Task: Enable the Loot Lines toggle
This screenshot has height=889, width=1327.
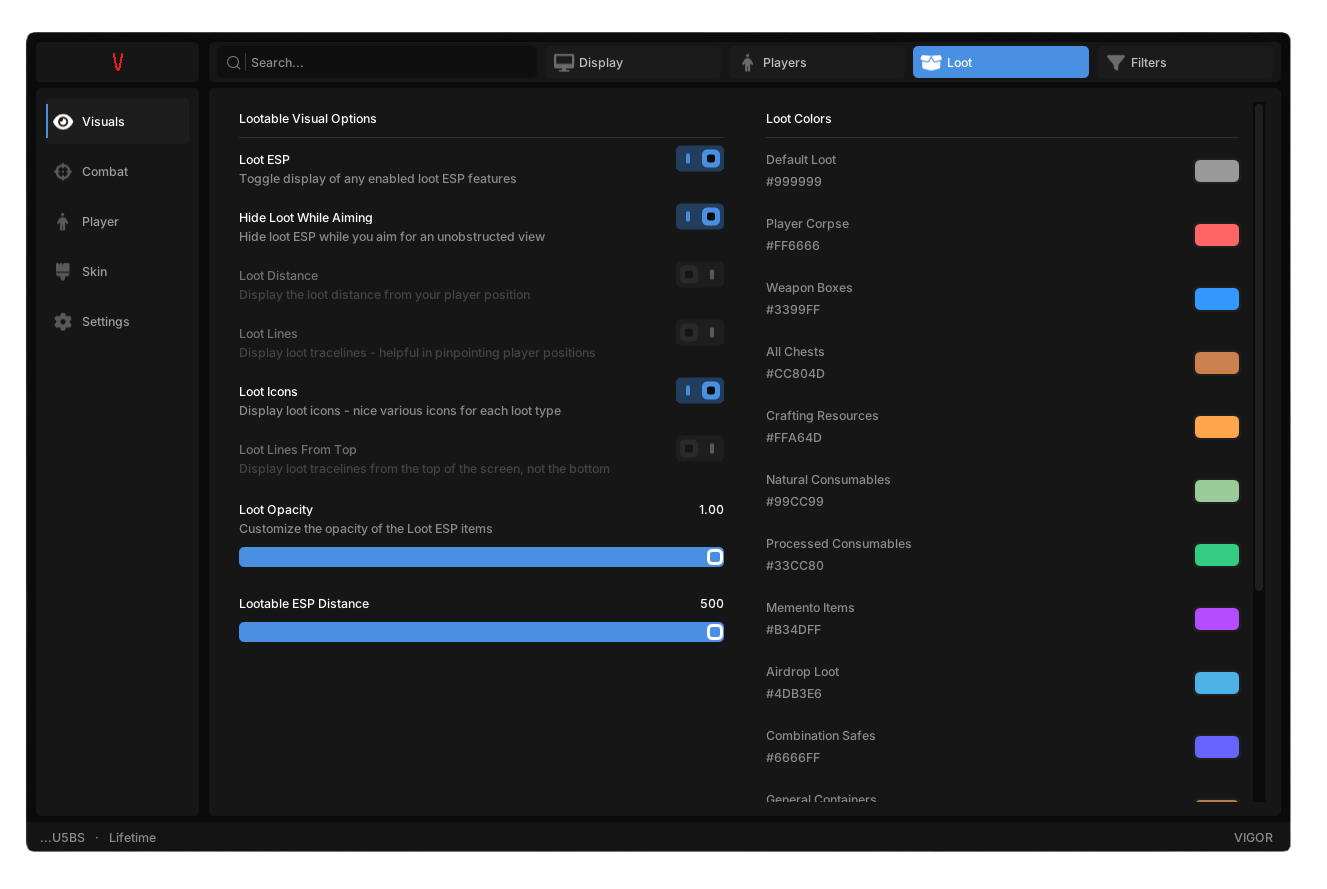Action: click(700, 333)
